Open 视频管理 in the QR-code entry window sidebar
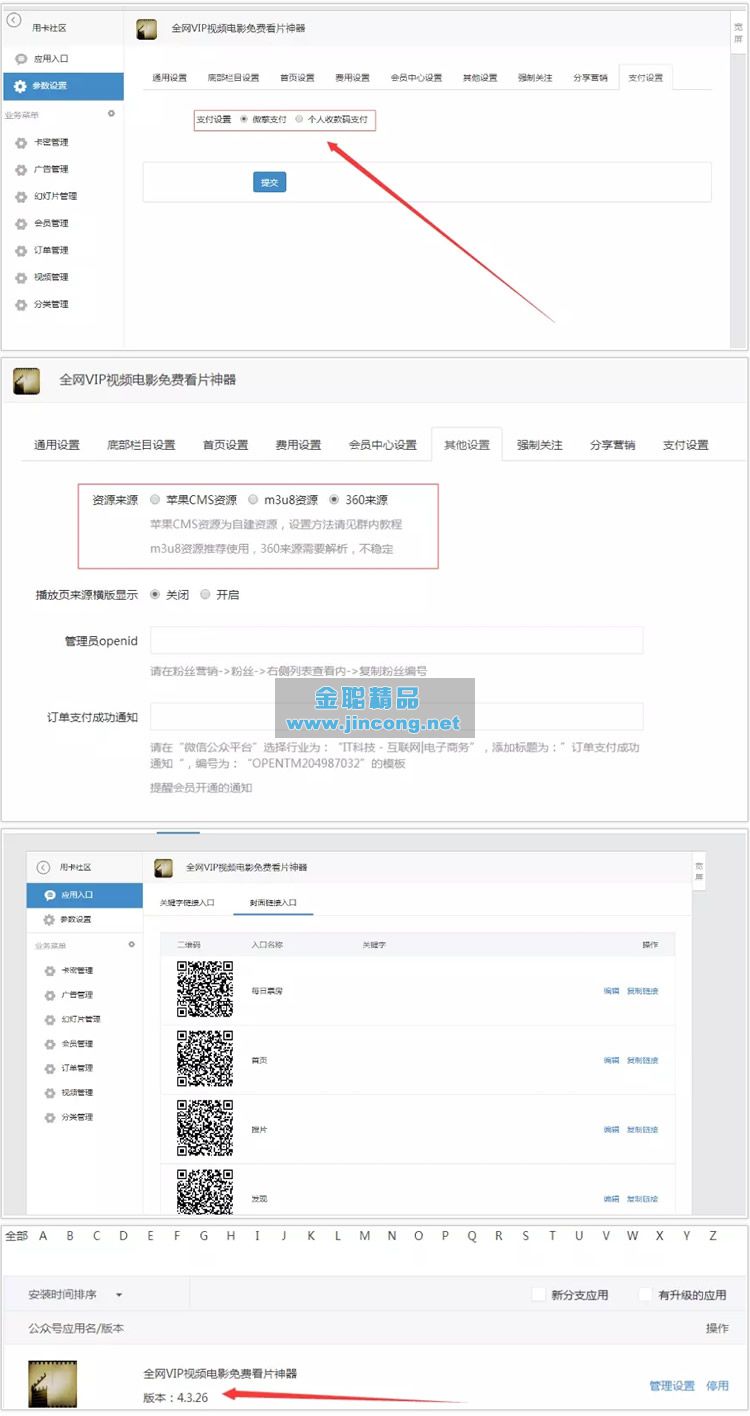This screenshot has height=1416, width=750. (76, 1093)
